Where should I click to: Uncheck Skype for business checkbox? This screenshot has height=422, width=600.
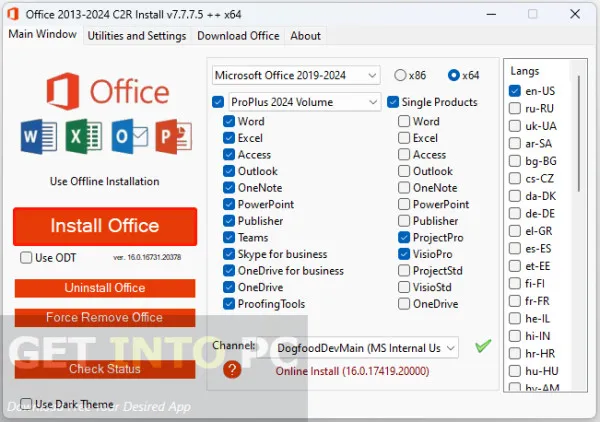point(229,254)
